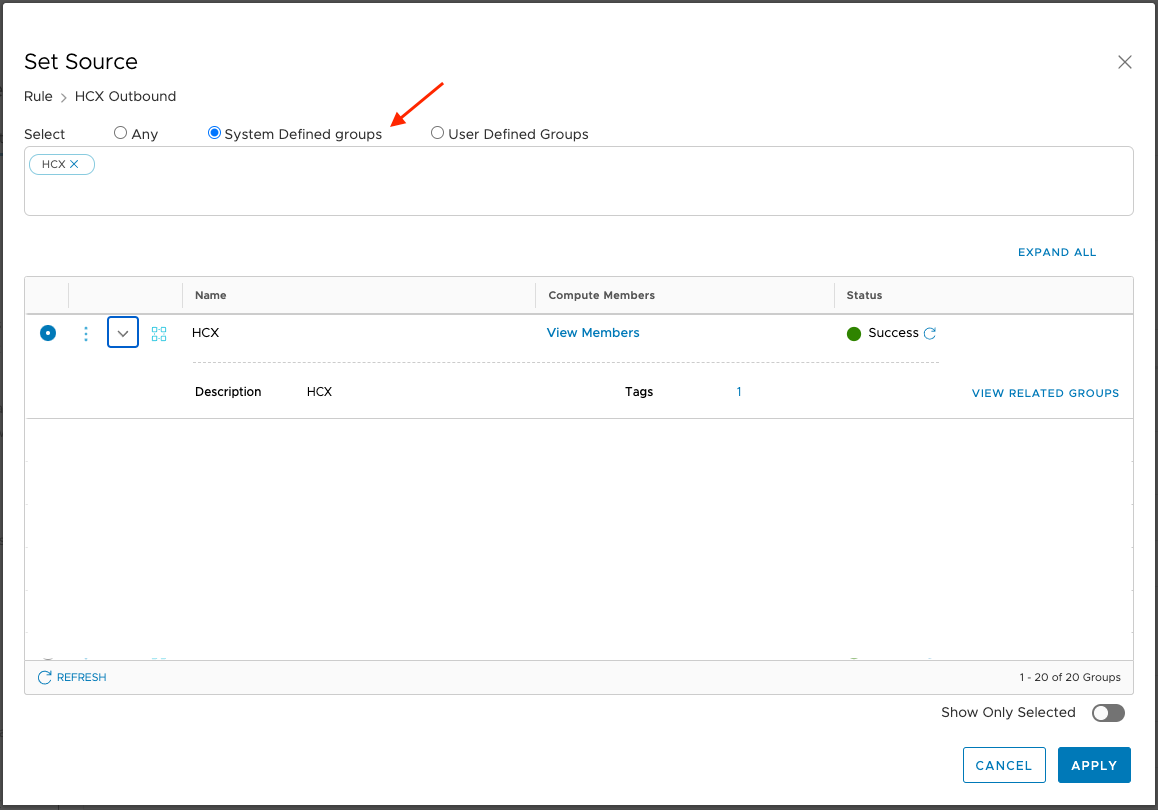The width and height of the screenshot is (1158, 810).
Task: Open View Members for HCX
Action: [593, 333]
